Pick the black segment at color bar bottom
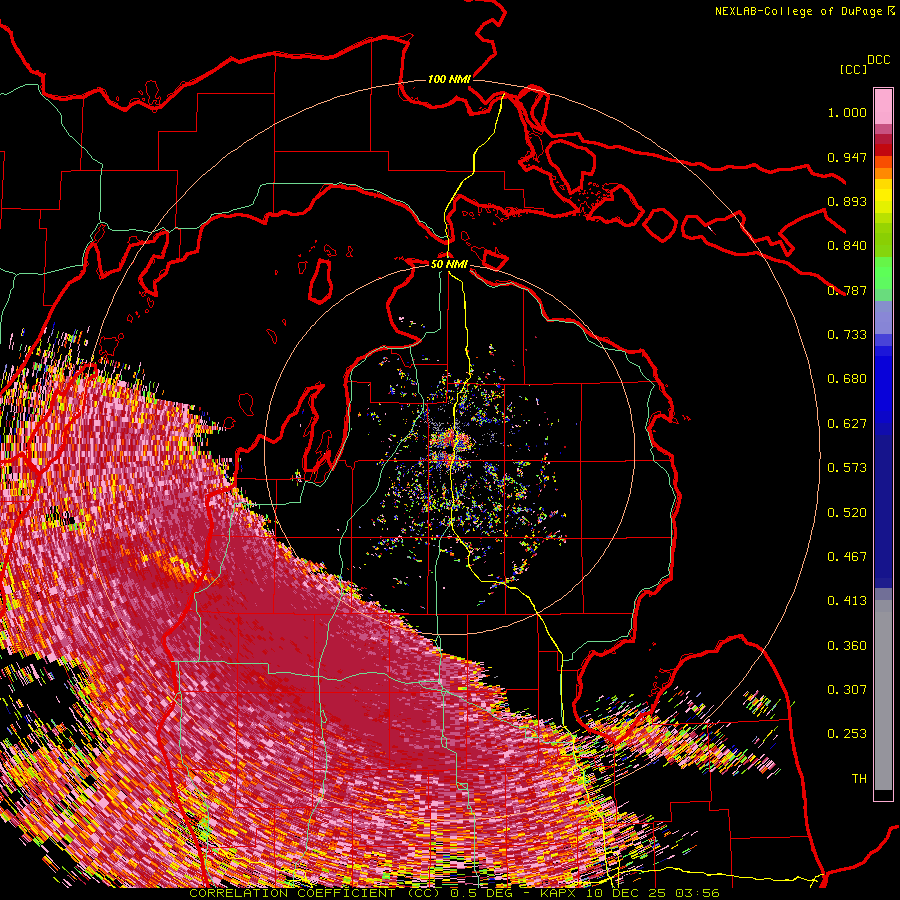The image size is (900, 900). tap(883, 795)
